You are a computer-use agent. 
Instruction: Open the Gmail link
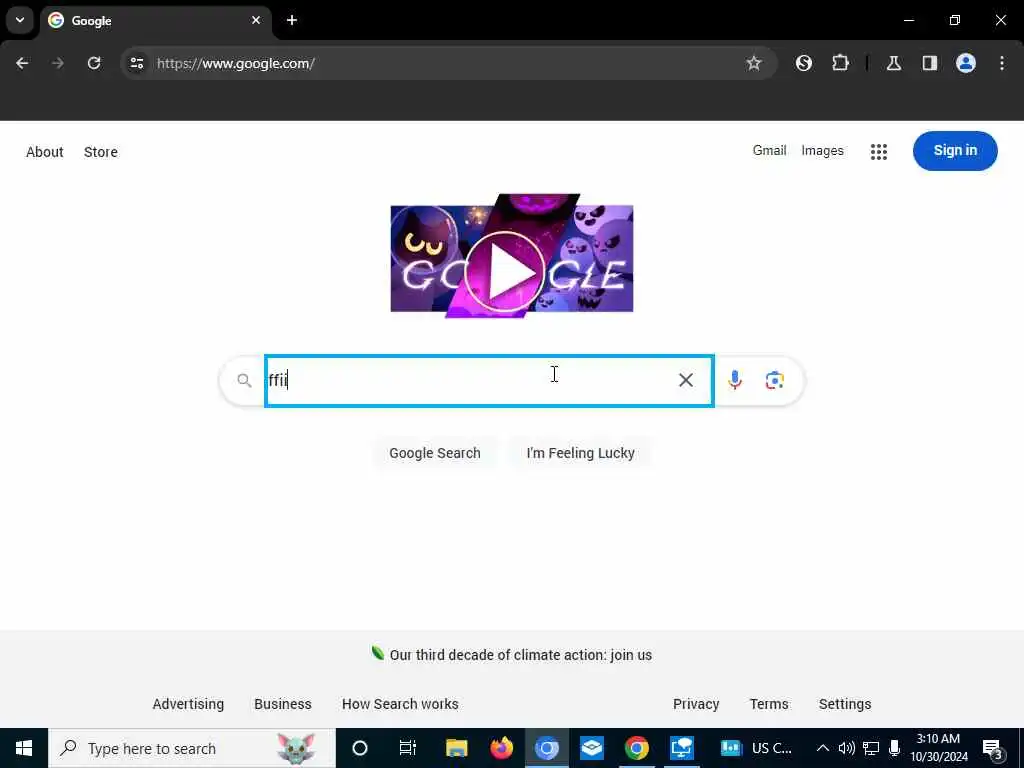(769, 151)
